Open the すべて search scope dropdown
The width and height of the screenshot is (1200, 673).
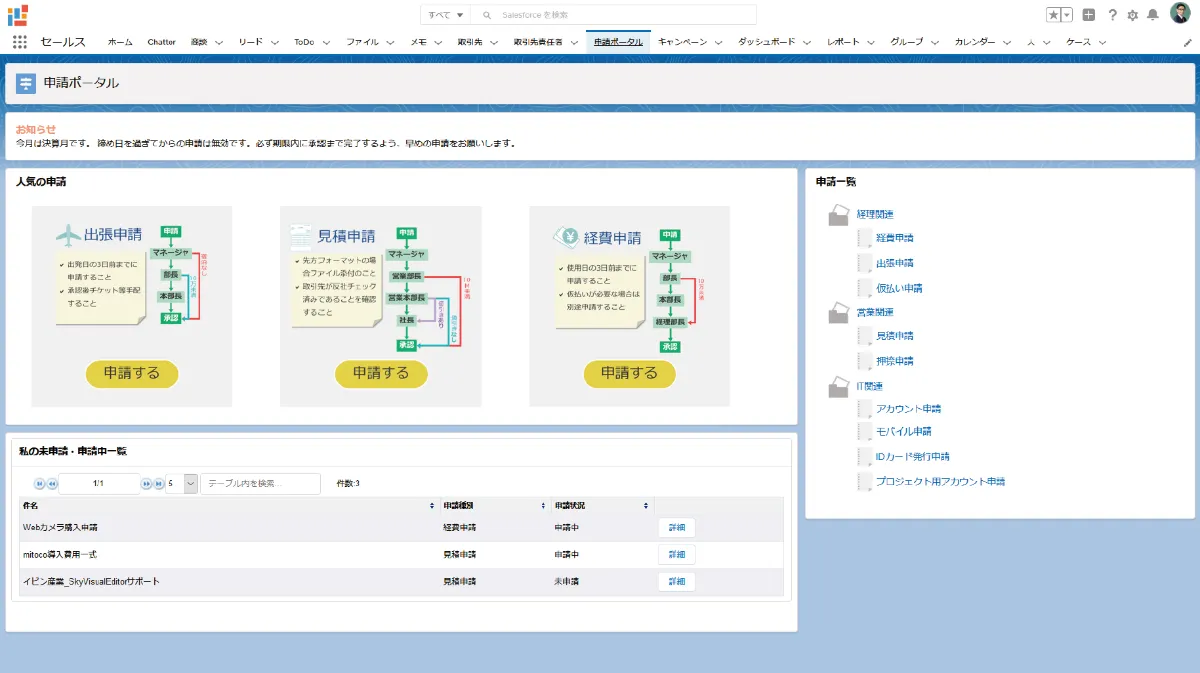446,15
